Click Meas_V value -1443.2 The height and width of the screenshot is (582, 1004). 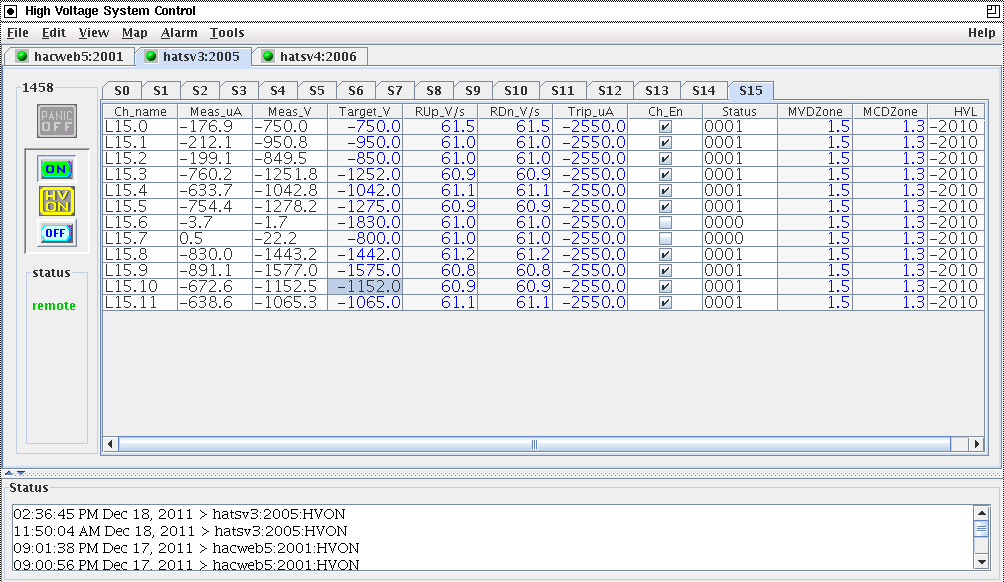(286, 255)
